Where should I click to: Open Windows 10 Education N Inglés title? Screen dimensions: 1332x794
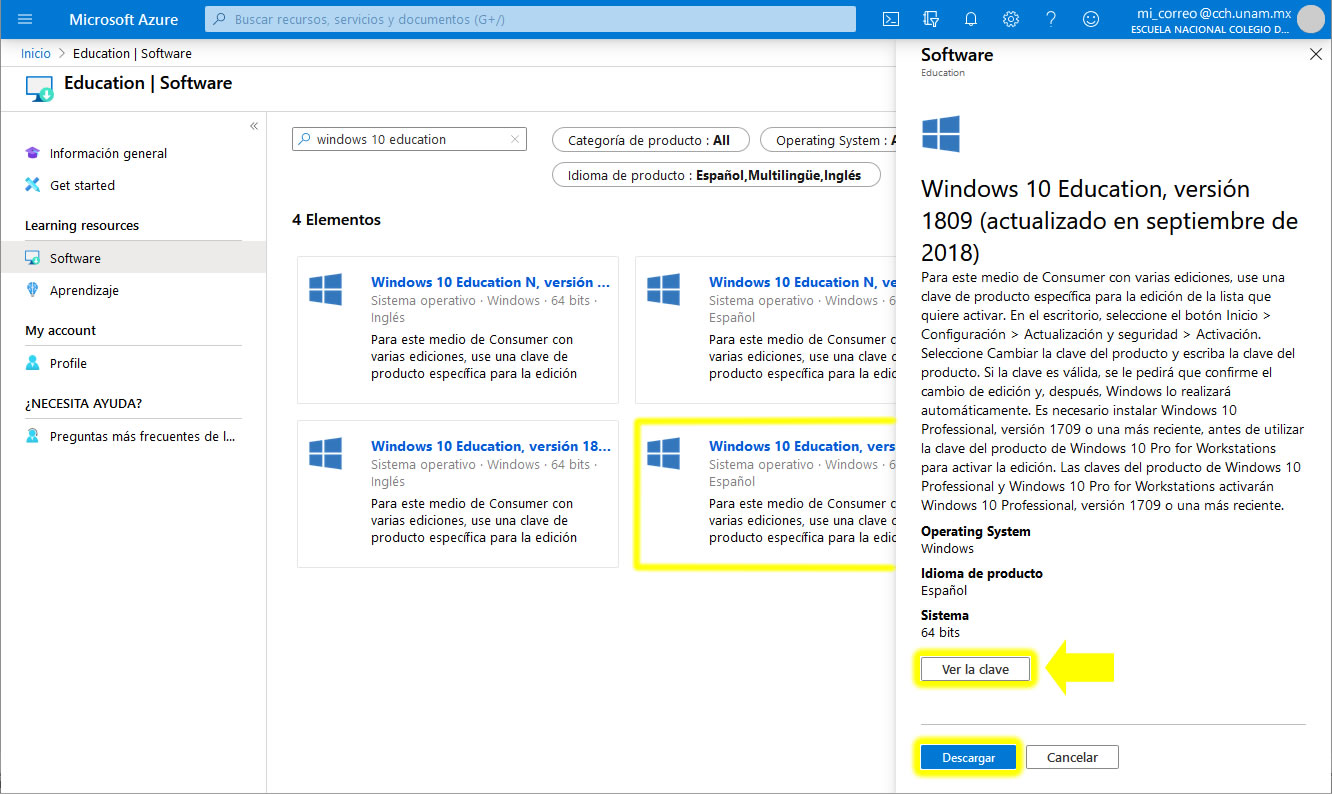click(490, 282)
